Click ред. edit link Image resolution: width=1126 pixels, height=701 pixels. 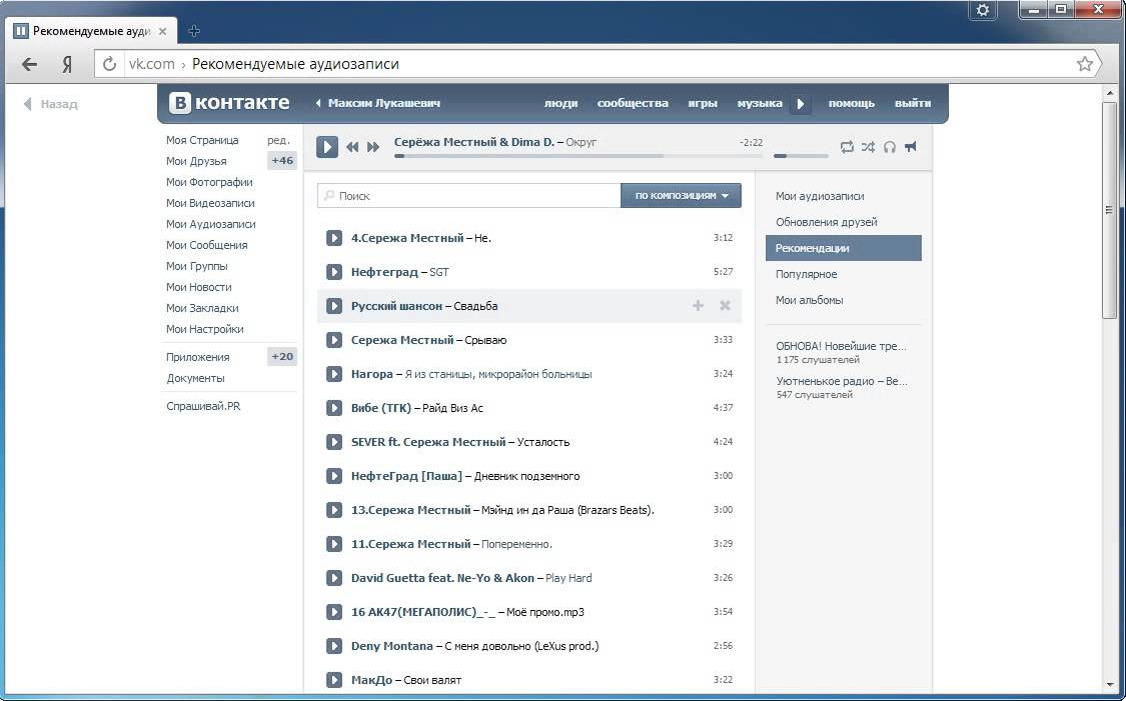click(278, 141)
